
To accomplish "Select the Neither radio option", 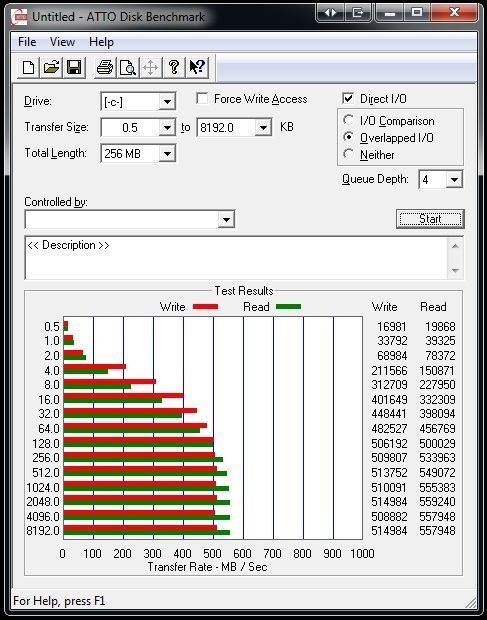I will tap(348, 154).
